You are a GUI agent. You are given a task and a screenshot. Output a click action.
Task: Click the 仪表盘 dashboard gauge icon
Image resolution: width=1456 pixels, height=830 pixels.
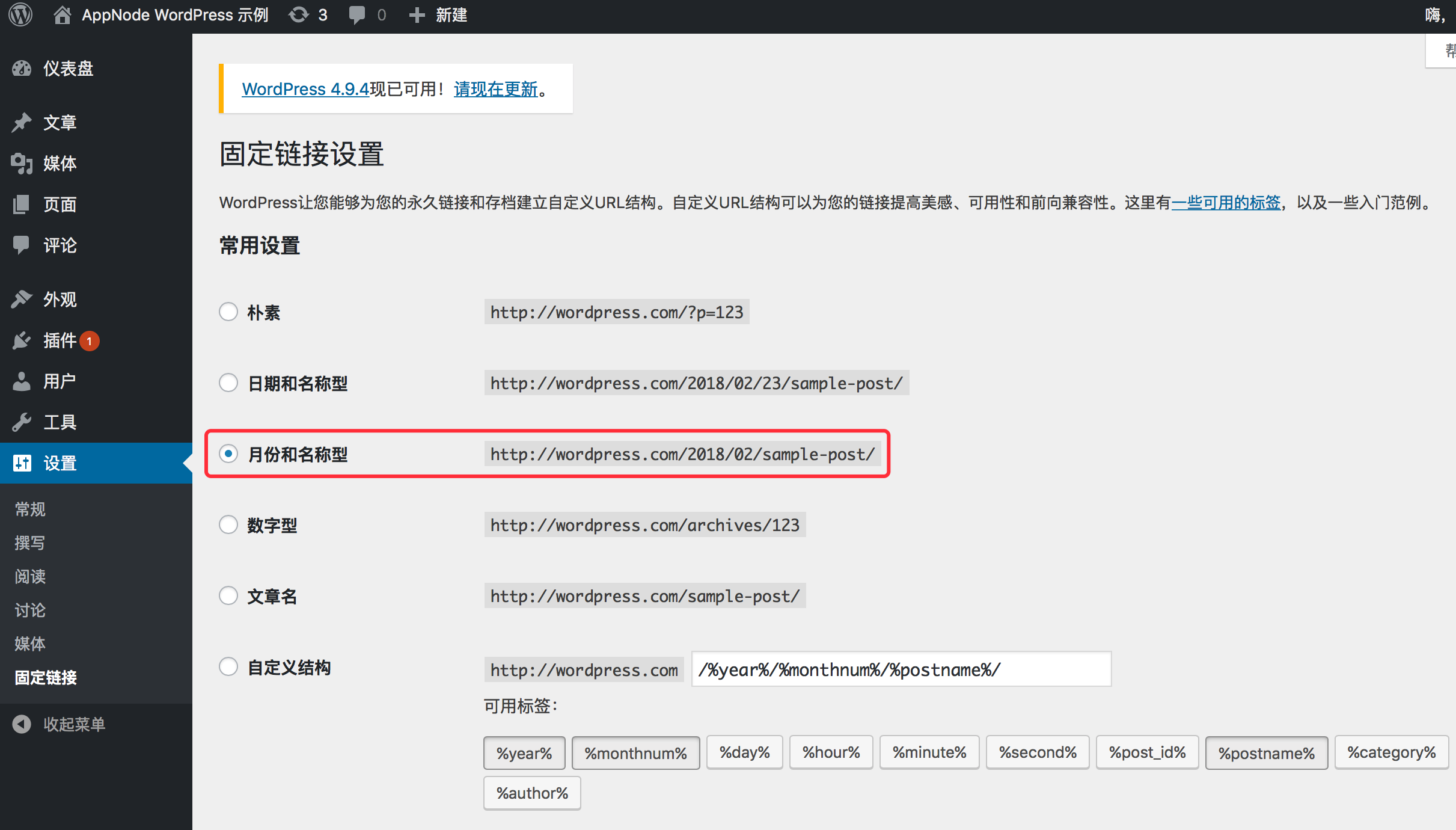coord(22,69)
